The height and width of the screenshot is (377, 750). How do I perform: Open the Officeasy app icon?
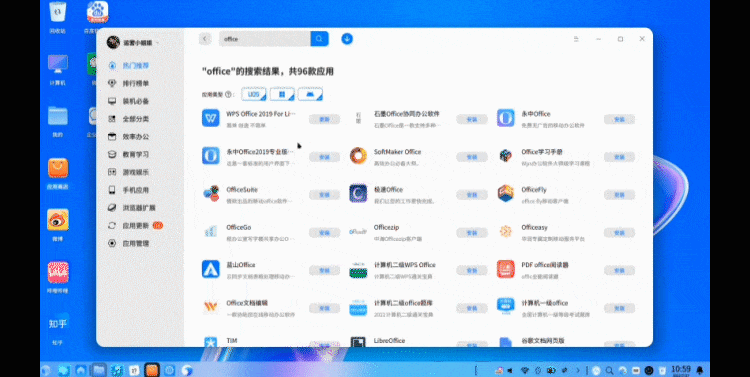point(506,231)
